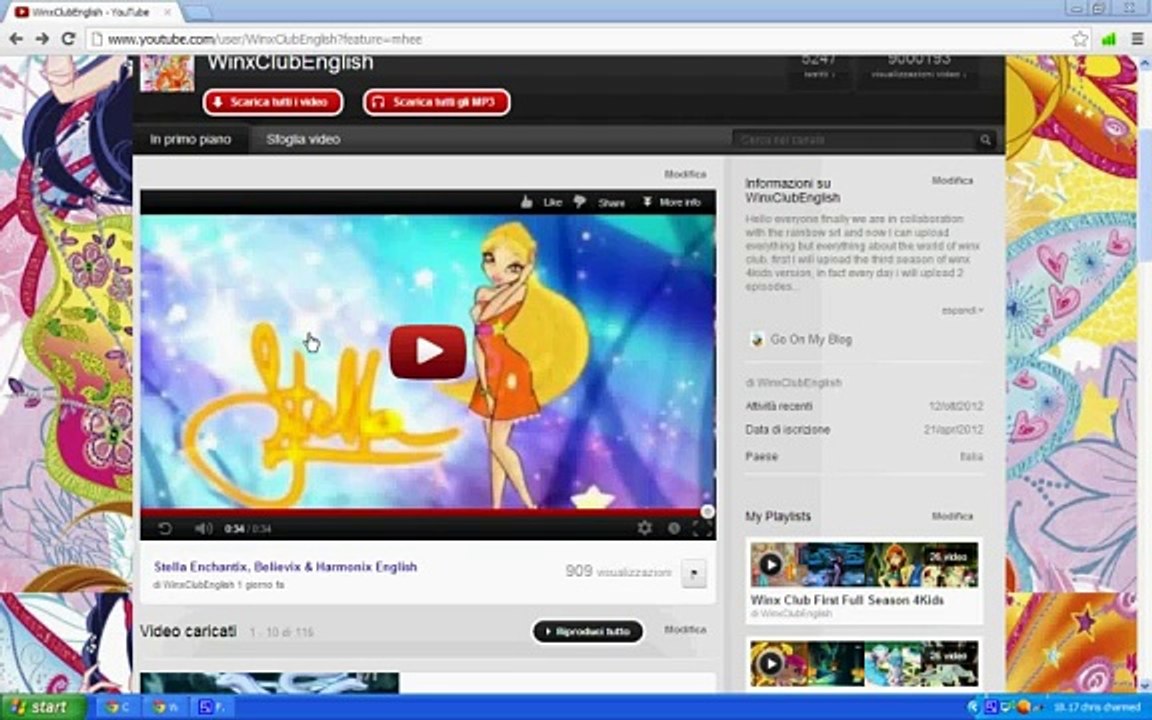Click the 'Winx Club First Full Season 4Kids' playlist thumbnail
Screen dimensions: 1152x720
pos(864,564)
